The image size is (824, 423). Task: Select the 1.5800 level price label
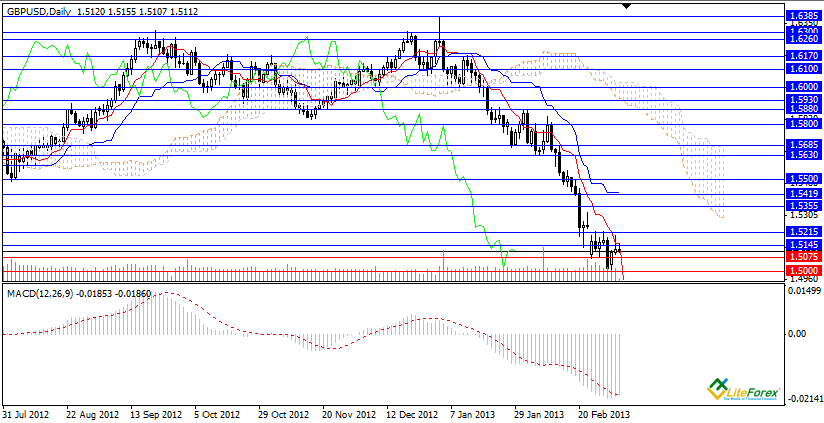pyautogui.click(x=803, y=125)
